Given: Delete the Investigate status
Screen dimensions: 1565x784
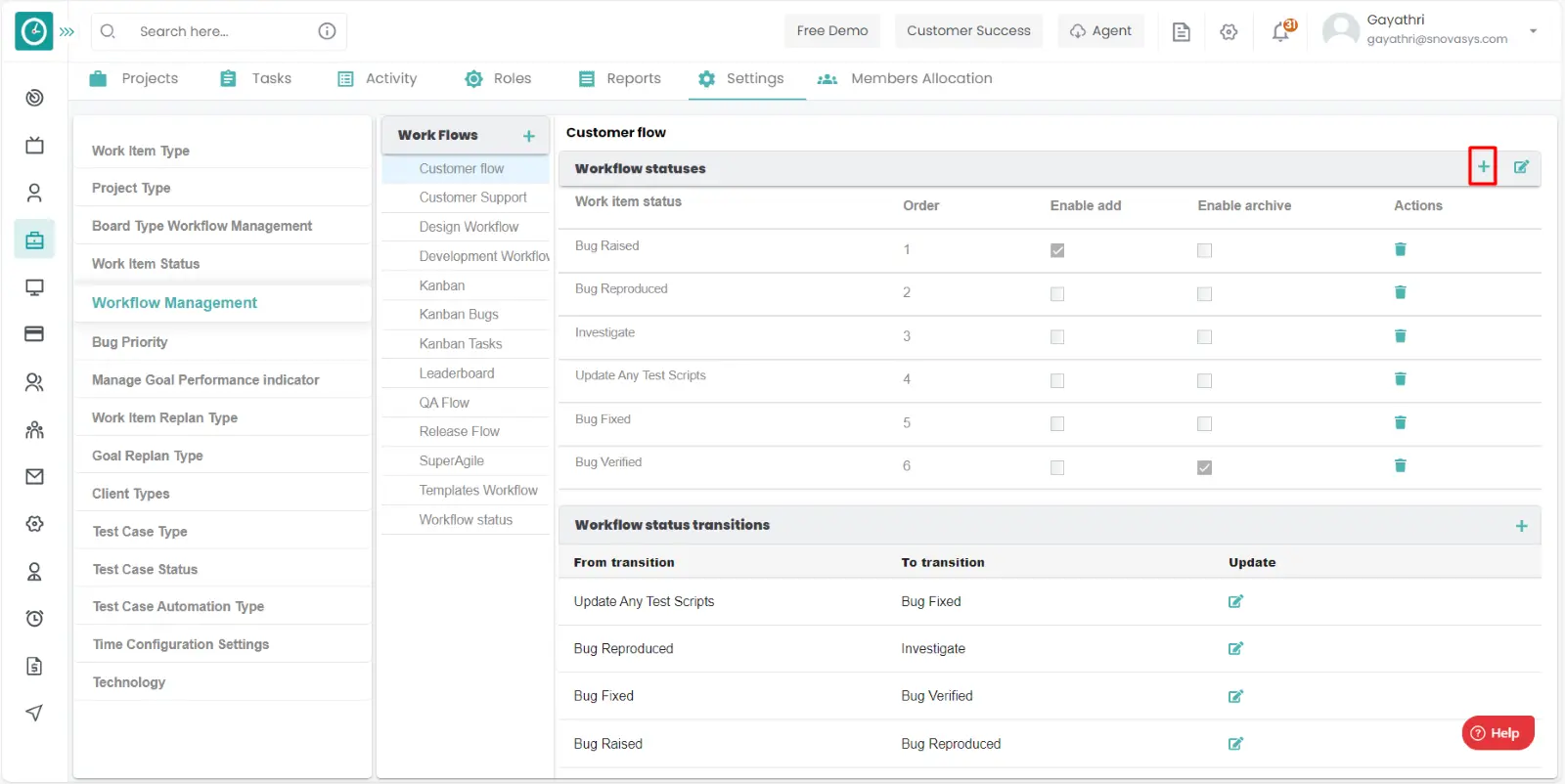Looking at the screenshot, I should [x=1400, y=336].
